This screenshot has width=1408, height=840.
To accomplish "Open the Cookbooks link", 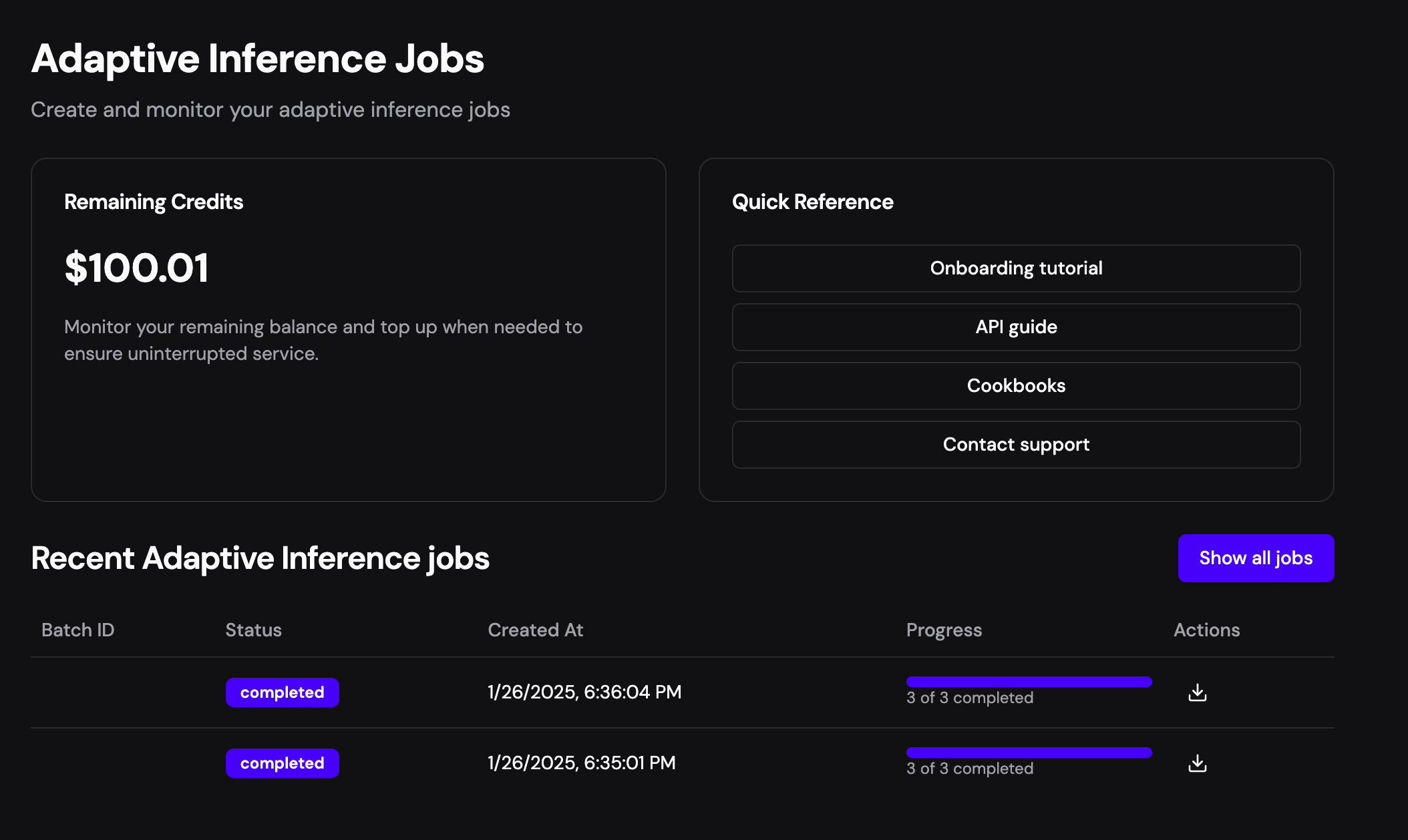I will (1016, 386).
